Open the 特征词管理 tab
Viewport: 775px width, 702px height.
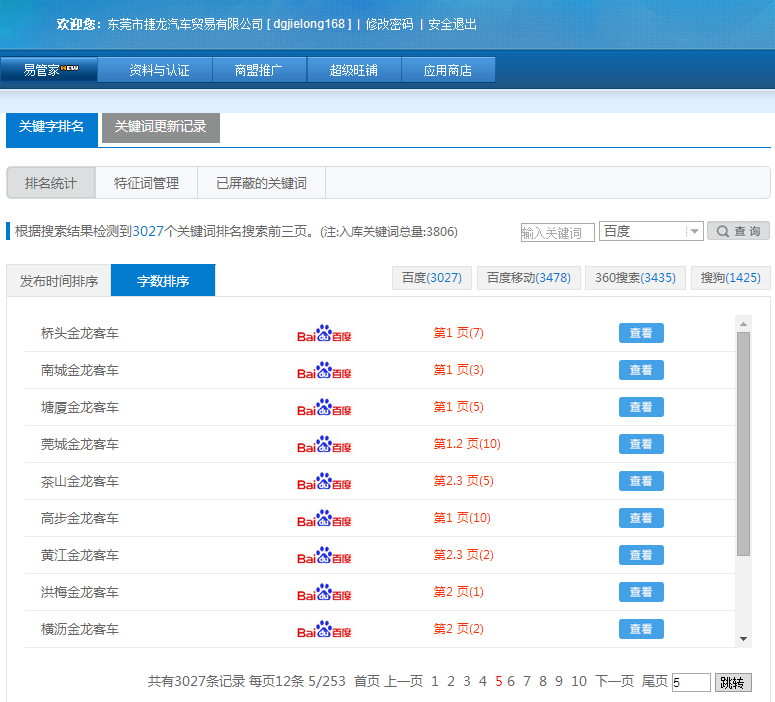tap(146, 183)
